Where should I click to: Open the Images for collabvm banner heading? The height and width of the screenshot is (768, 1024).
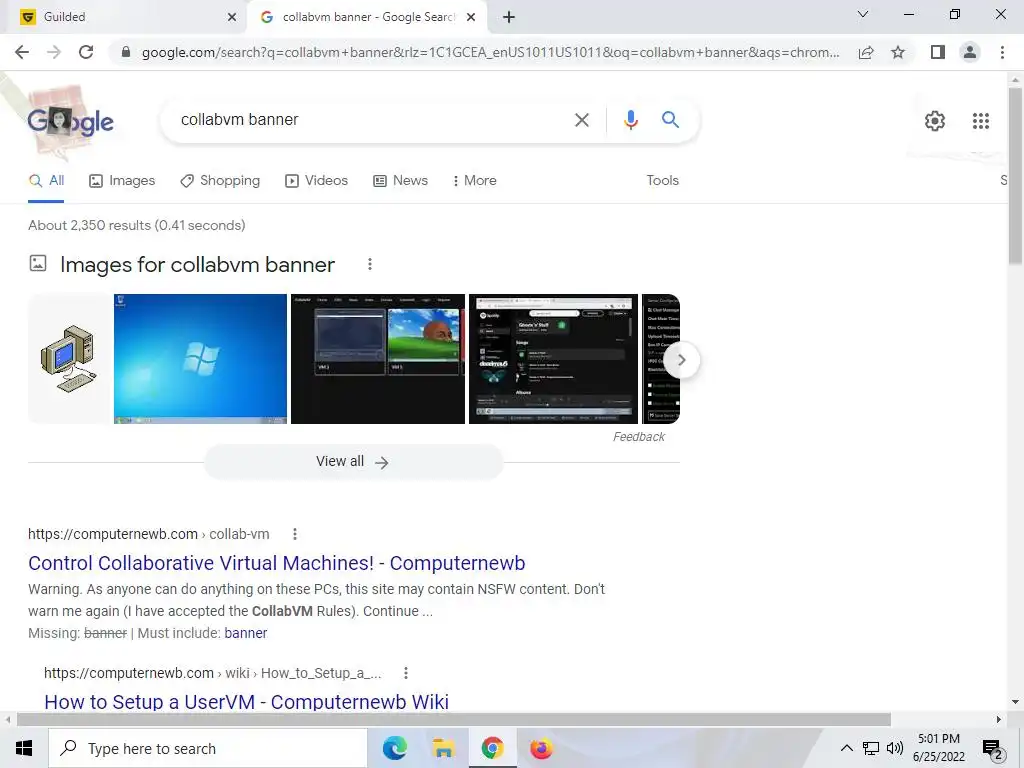coord(197,264)
